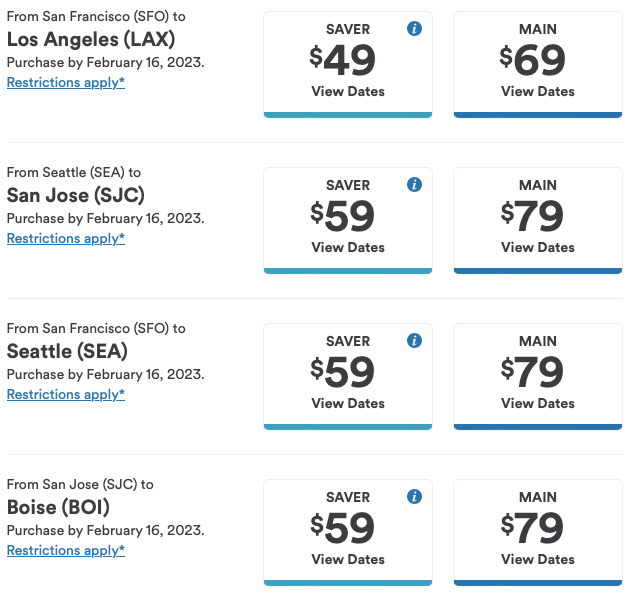Viewport: 629px width, 605px height.
Task: Click the Boise (BOI) destination heading
Action: coord(58,507)
